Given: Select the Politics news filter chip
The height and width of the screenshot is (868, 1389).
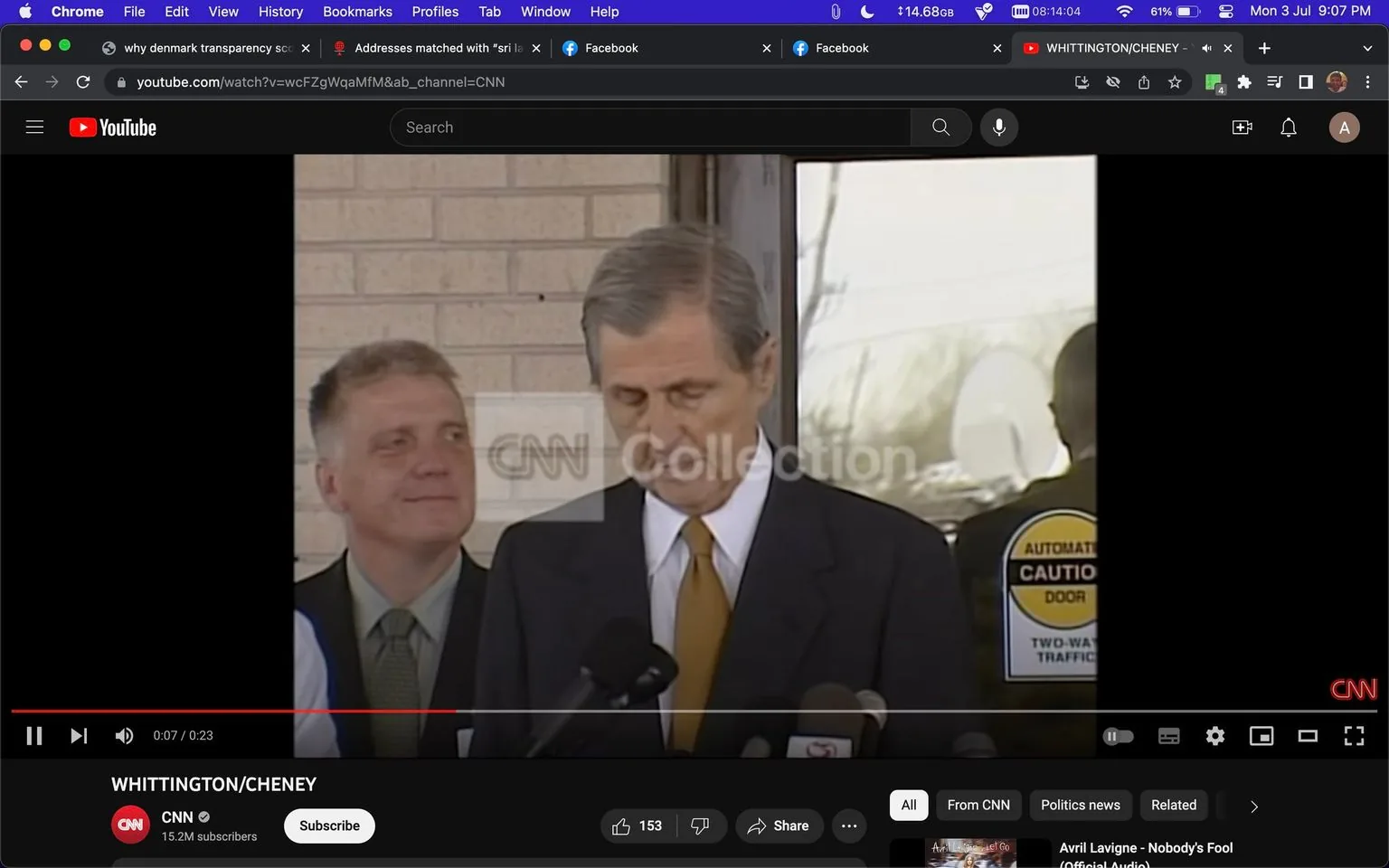Looking at the screenshot, I should 1080,805.
